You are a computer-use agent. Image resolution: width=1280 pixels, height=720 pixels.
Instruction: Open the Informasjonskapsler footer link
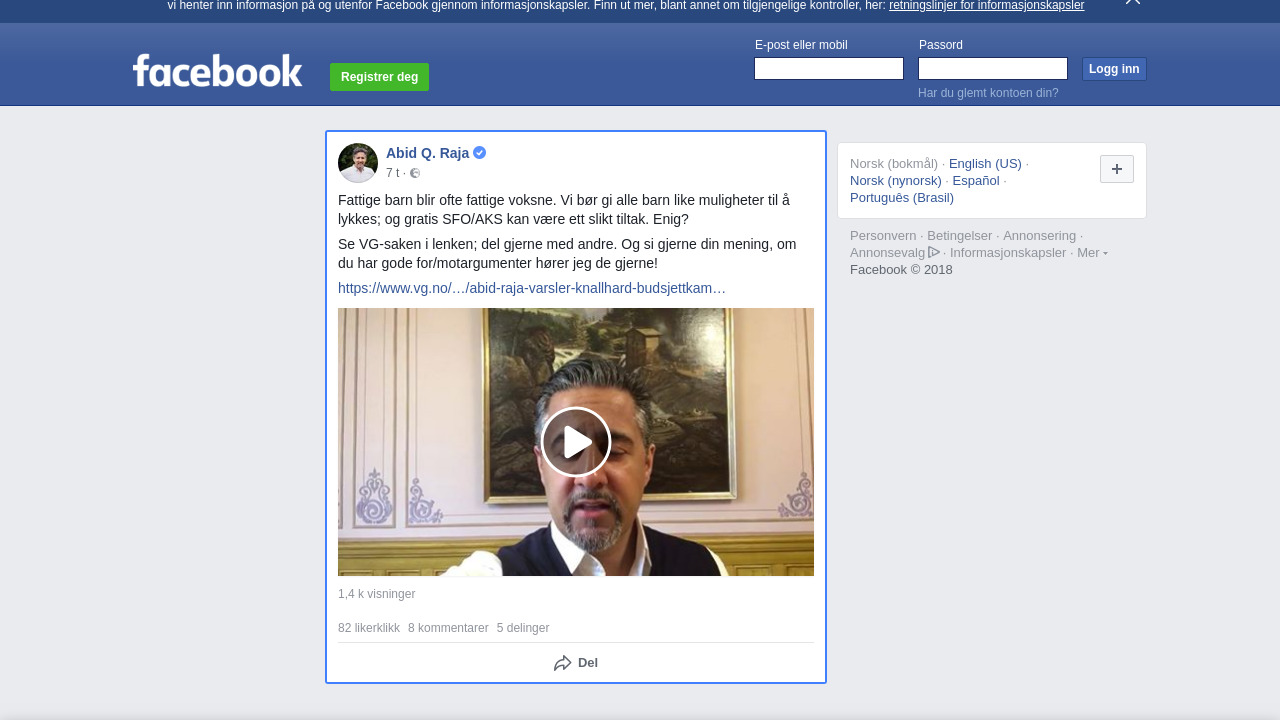(x=1008, y=253)
